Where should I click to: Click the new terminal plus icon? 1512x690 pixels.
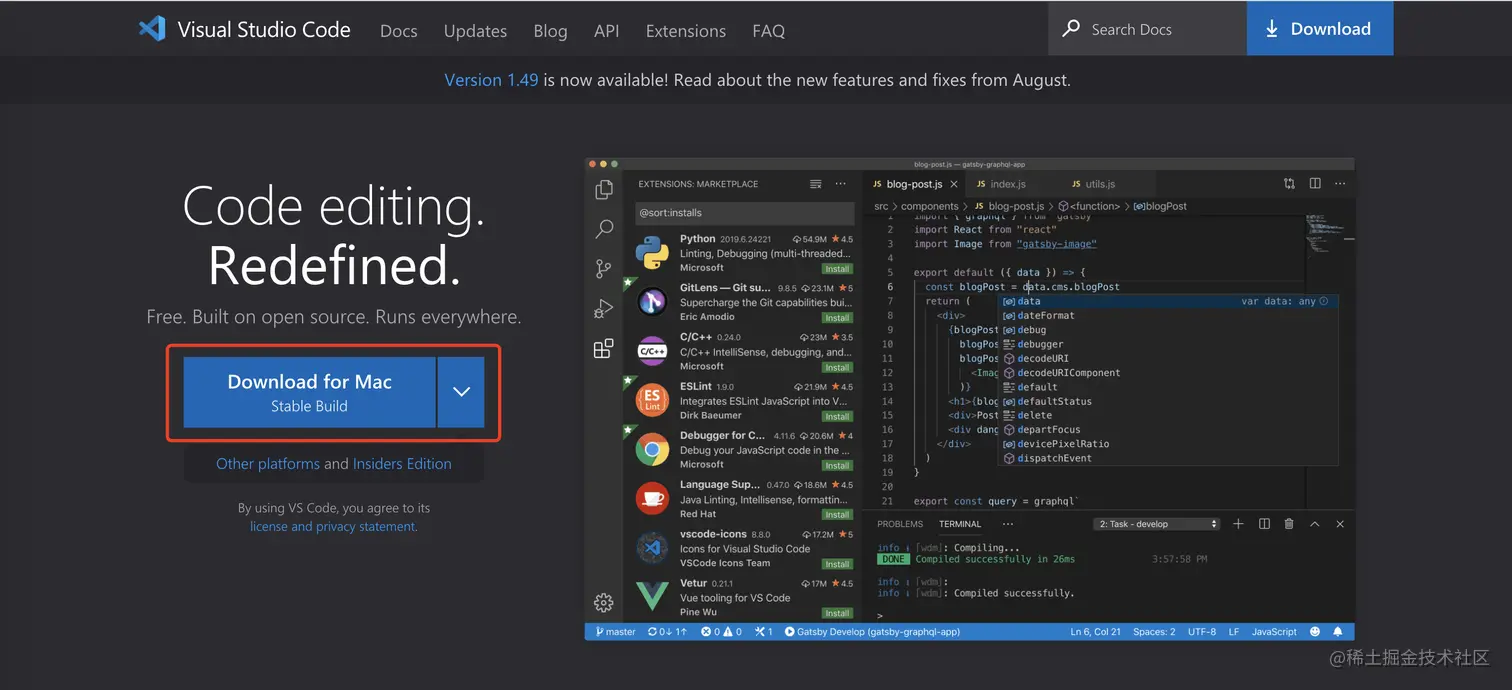point(1238,524)
